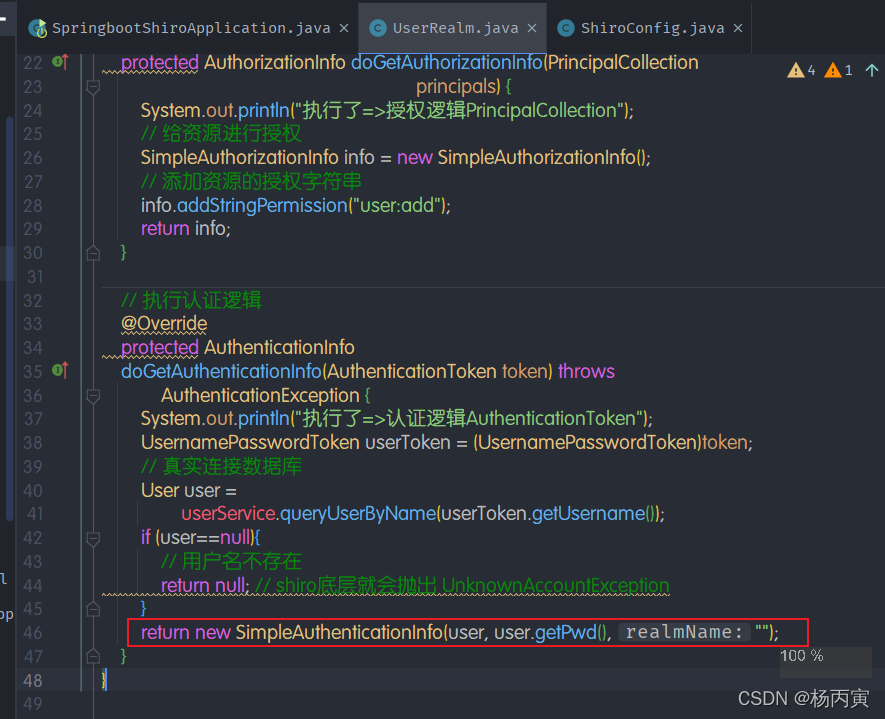Image resolution: width=885 pixels, height=719 pixels.
Task: Close the ShiroConfig.java tab
Action: point(738,28)
